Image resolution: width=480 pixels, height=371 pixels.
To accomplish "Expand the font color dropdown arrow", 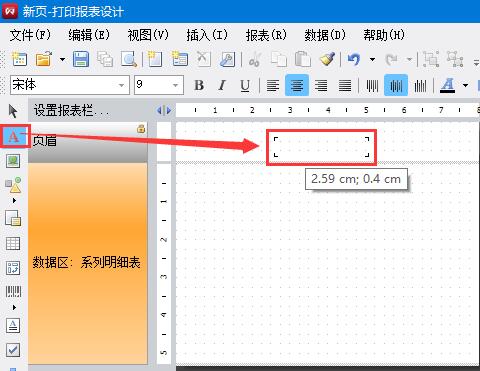I will (x=465, y=86).
